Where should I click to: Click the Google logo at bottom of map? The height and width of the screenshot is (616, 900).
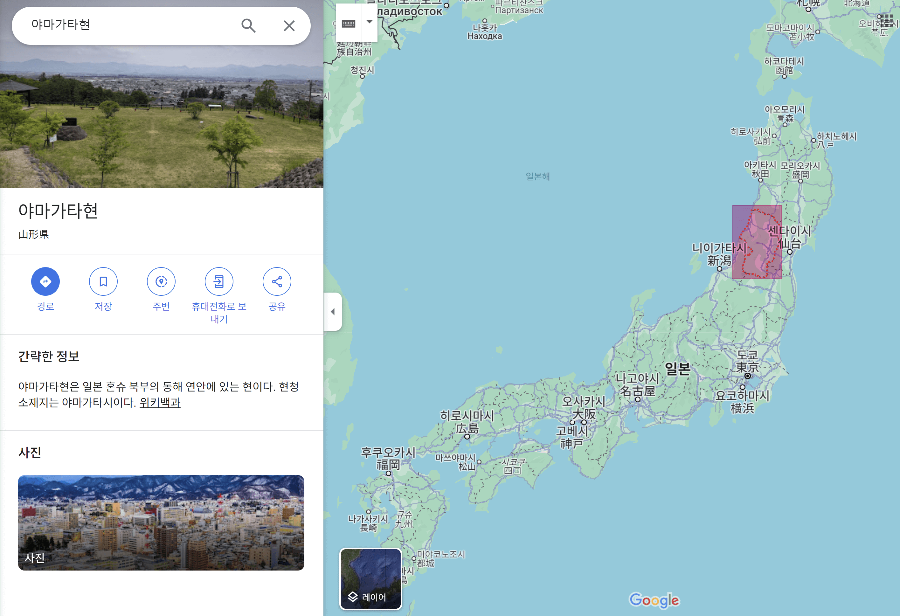point(653,600)
